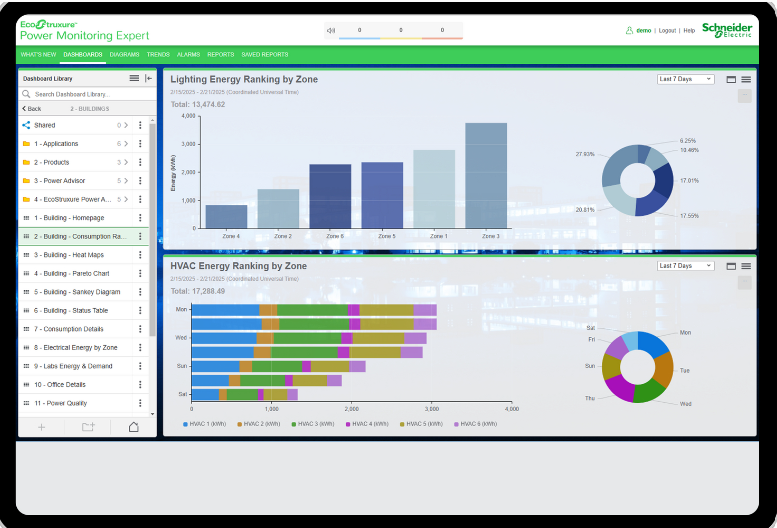Click the 27.93% slice of lighting donut
The height and width of the screenshot is (528, 777).
tap(616, 166)
